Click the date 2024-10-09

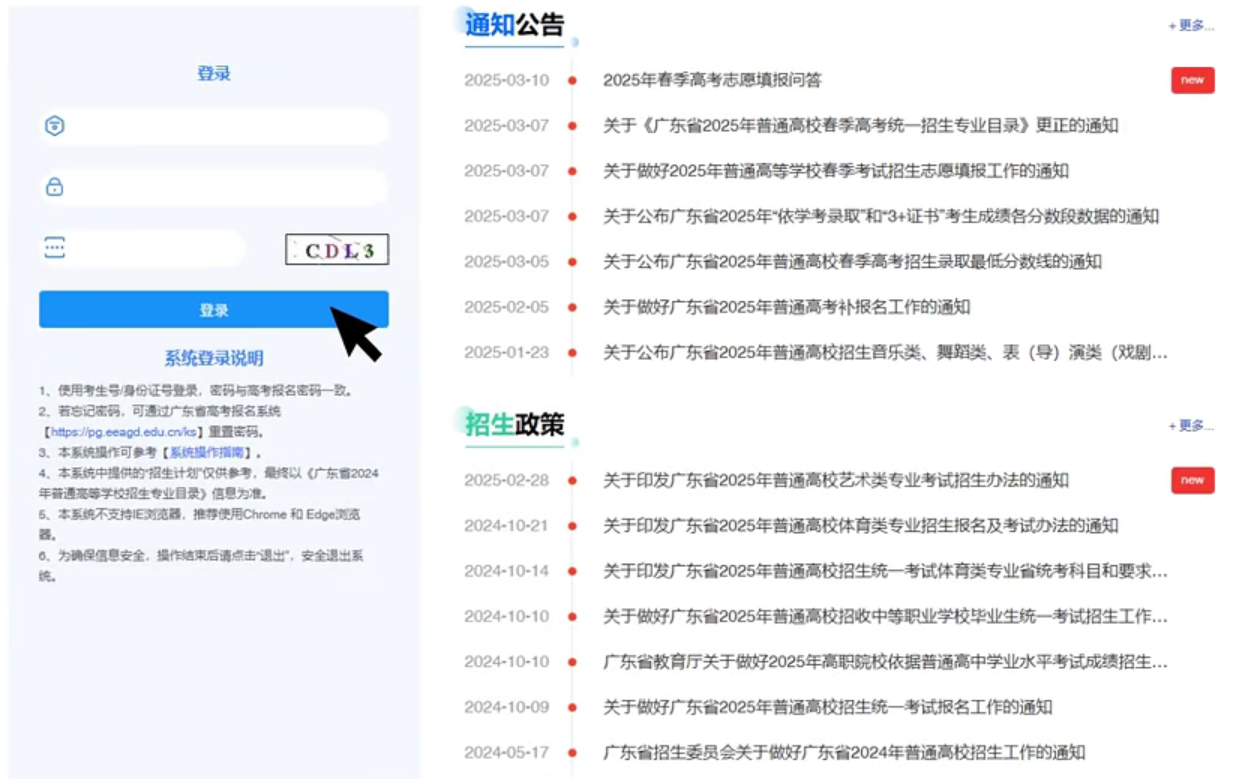click(507, 707)
